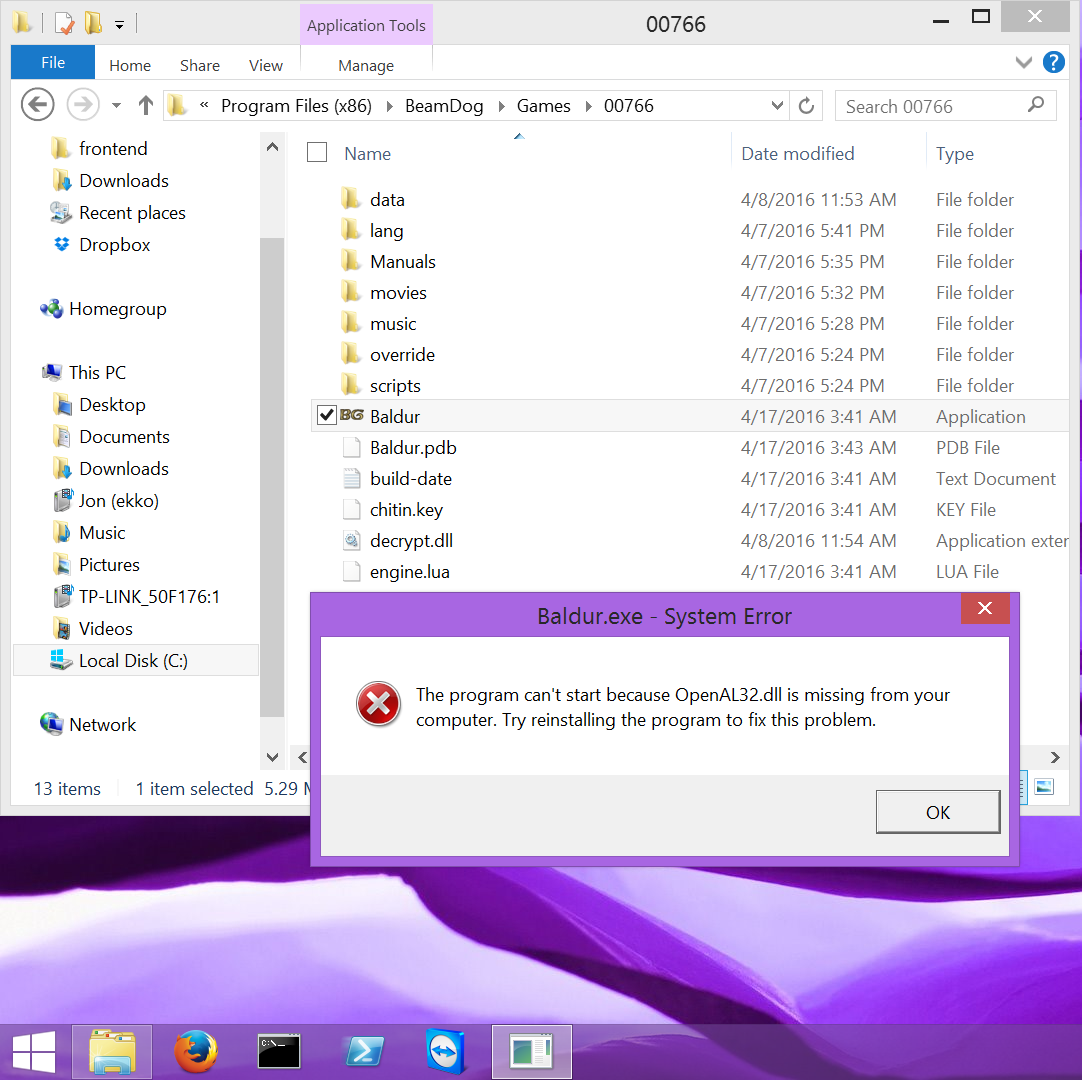Uncheck the Baldur application checkbox
Screen dimensions: 1082x1080
pos(326,415)
